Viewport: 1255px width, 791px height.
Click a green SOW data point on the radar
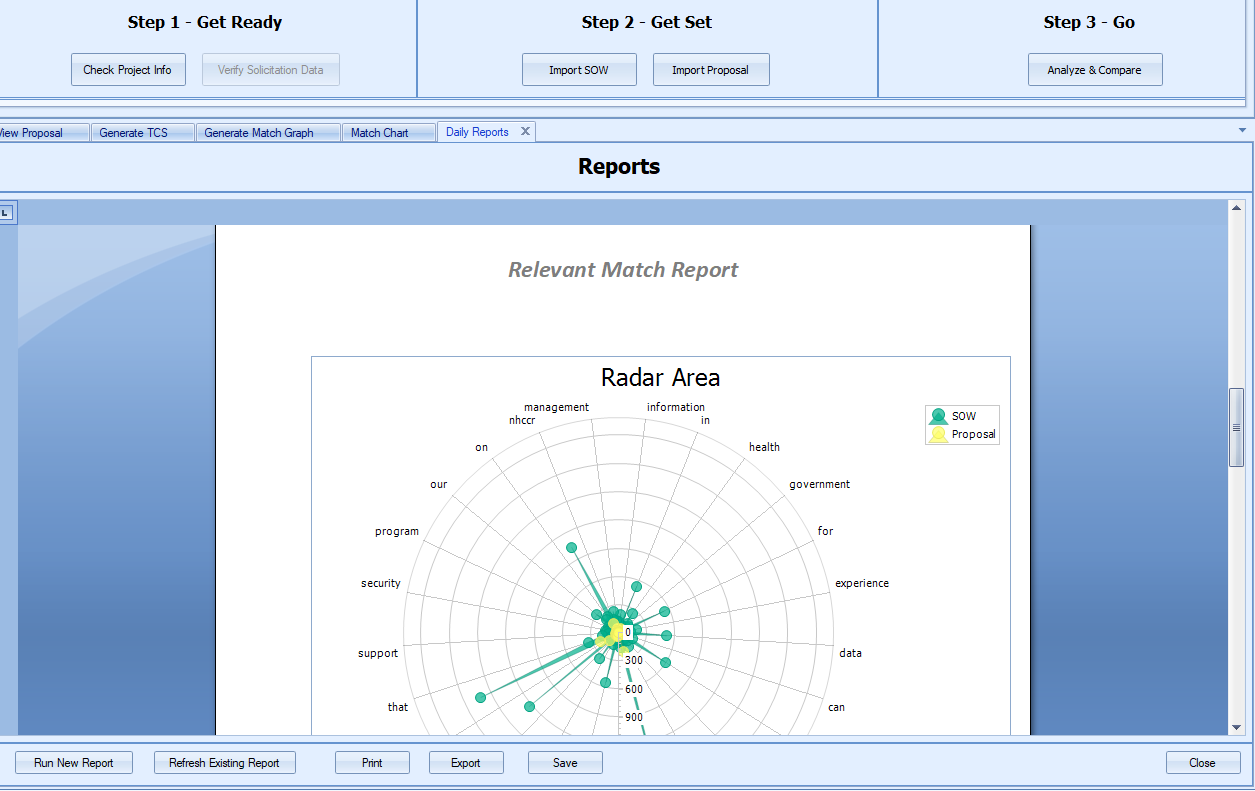click(571, 547)
